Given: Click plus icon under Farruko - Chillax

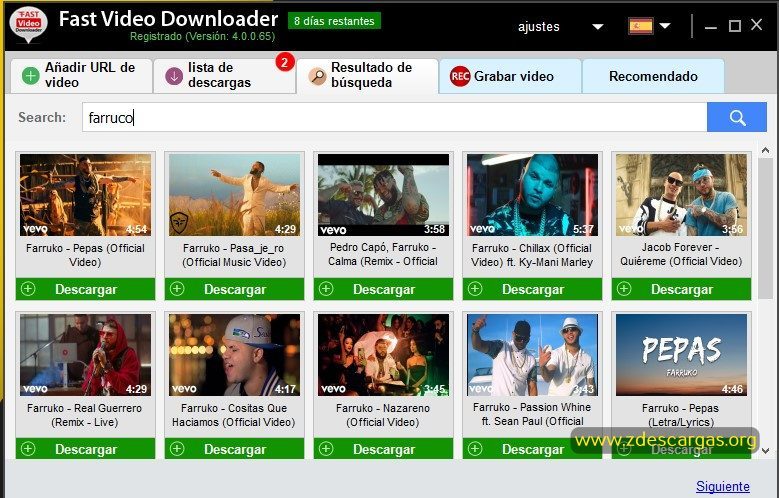Looking at the screenshot, I should tap(475, 288).
